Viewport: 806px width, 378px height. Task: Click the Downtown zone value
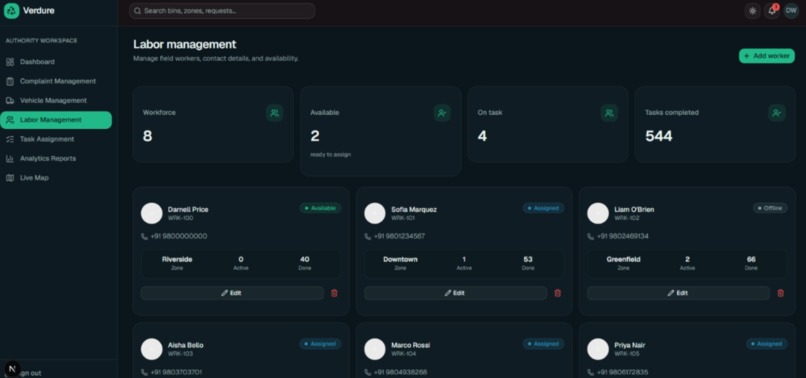click(400, 260)
